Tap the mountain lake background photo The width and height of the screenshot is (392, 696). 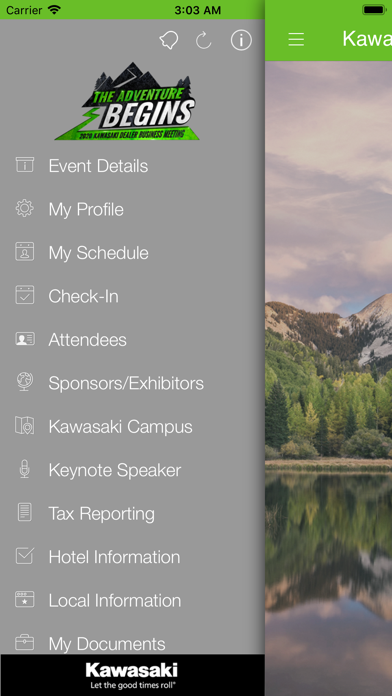(329, 378)
